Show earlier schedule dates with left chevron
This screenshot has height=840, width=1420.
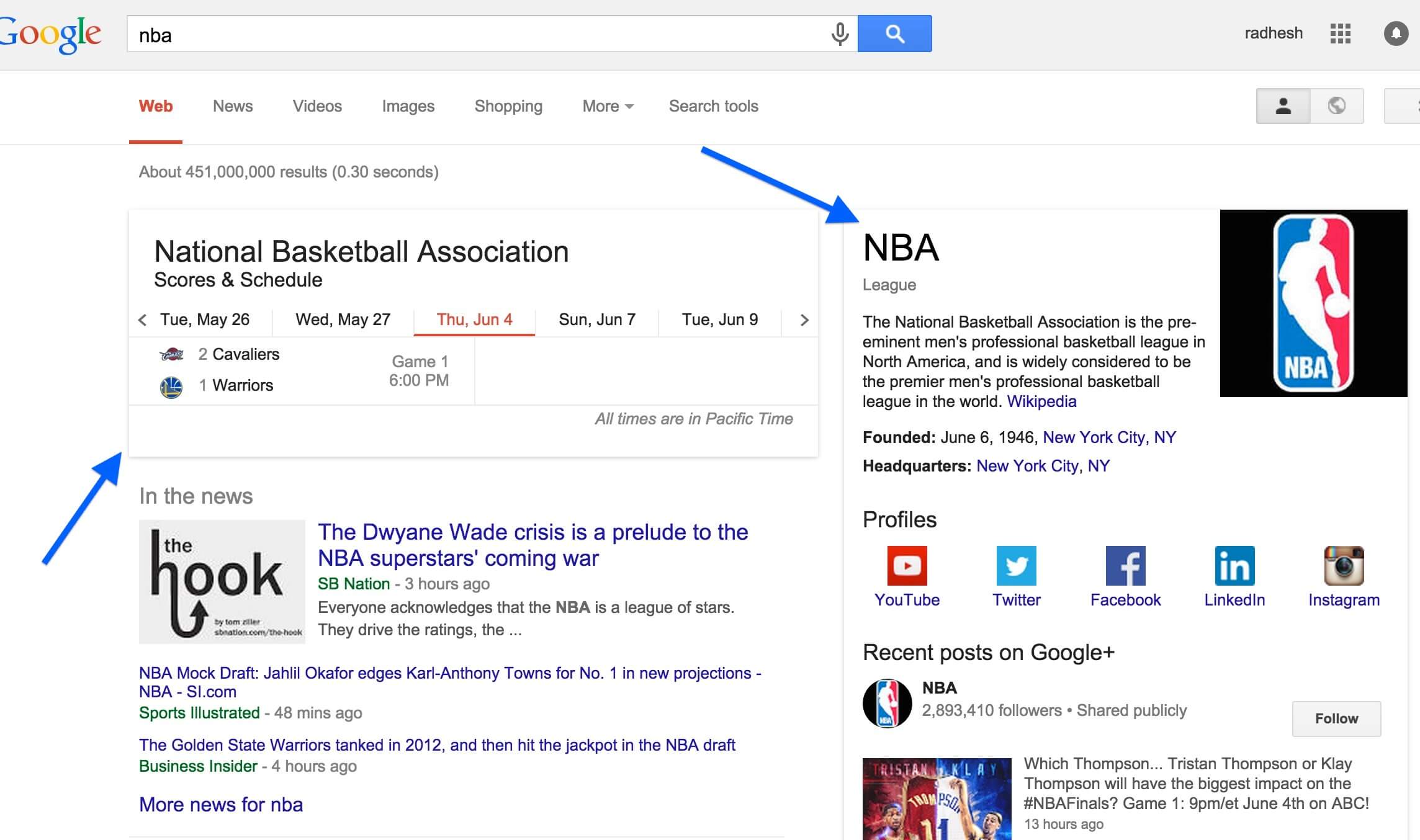[142, 320]
